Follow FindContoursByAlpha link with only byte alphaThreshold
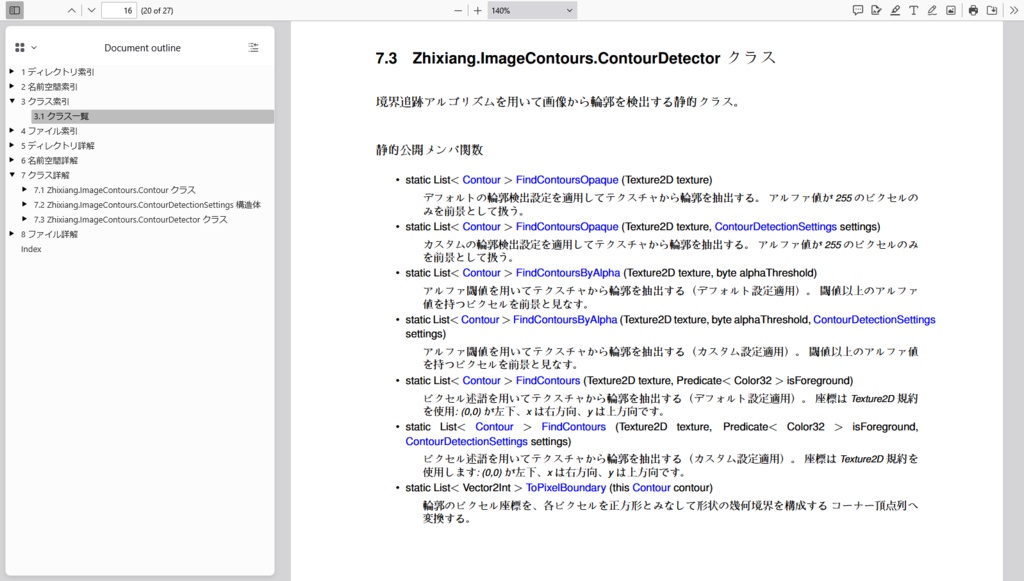 (568, 273)
